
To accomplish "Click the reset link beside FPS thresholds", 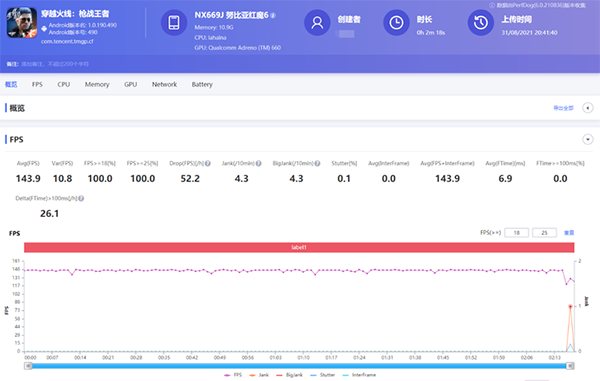I will tap(569, 233).
